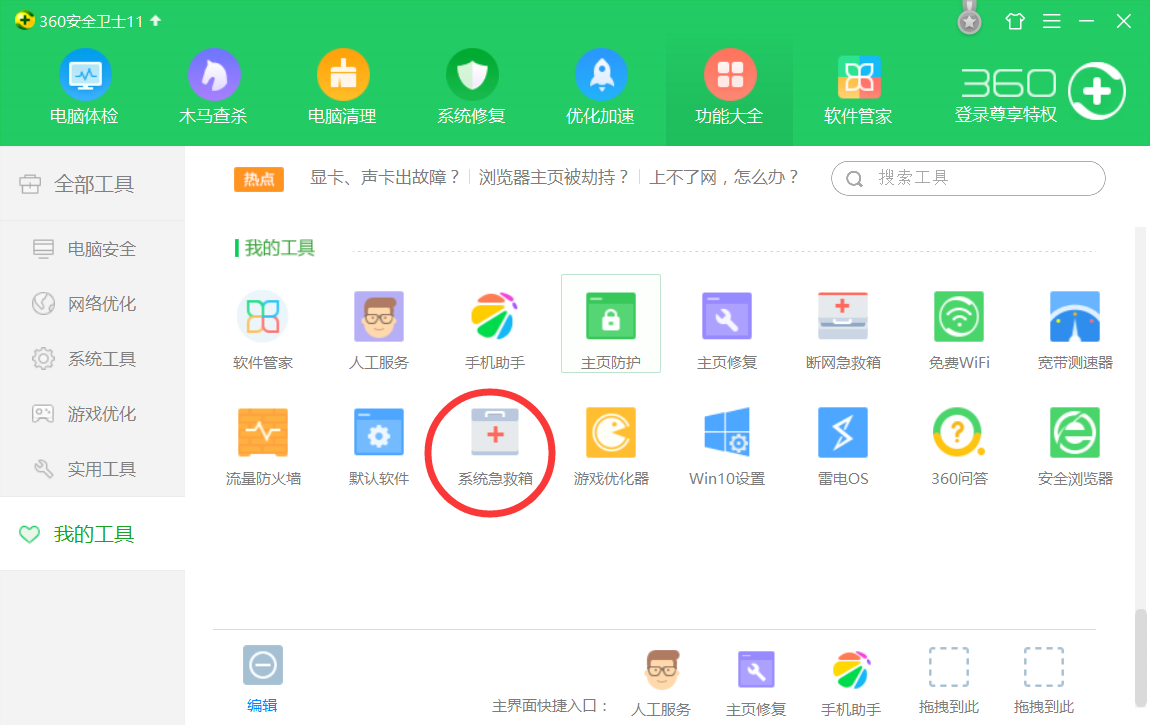Click the medal badge icon

pos(970,19)
